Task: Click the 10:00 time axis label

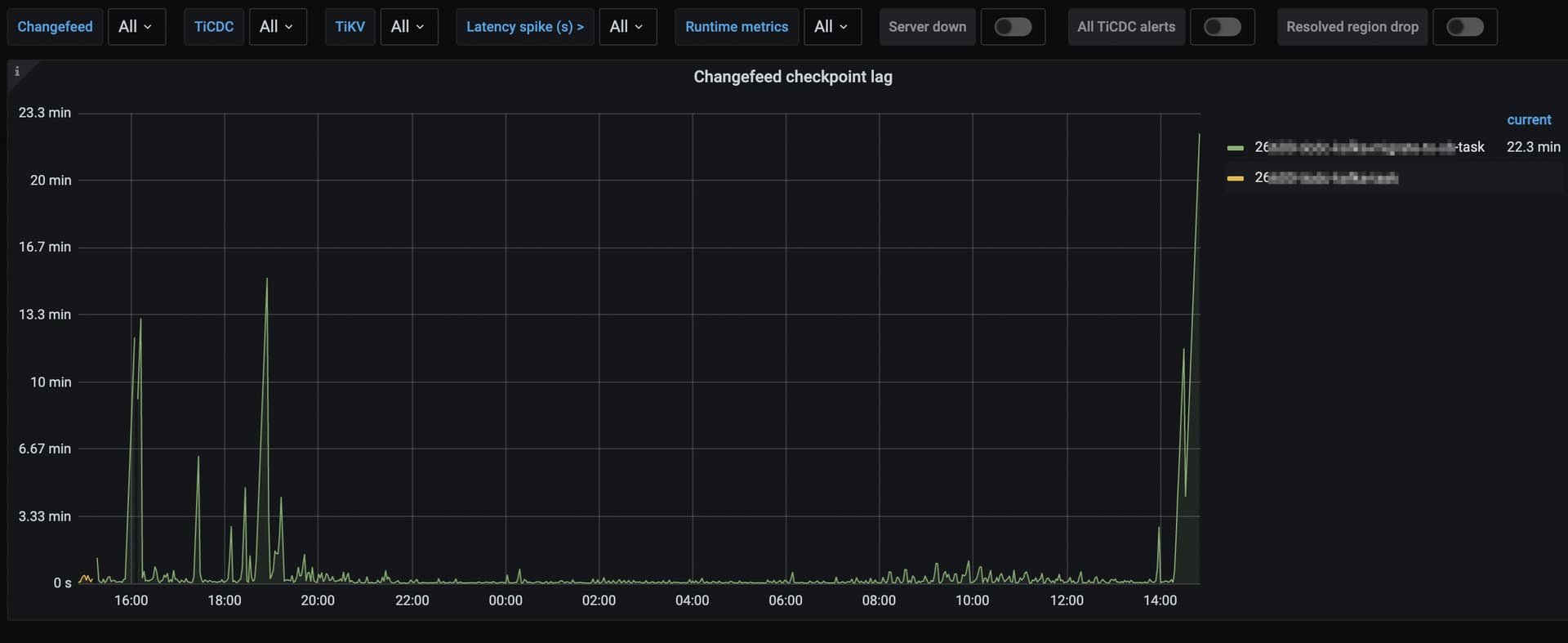Action: pyautogui.click(x=972, y=601)
